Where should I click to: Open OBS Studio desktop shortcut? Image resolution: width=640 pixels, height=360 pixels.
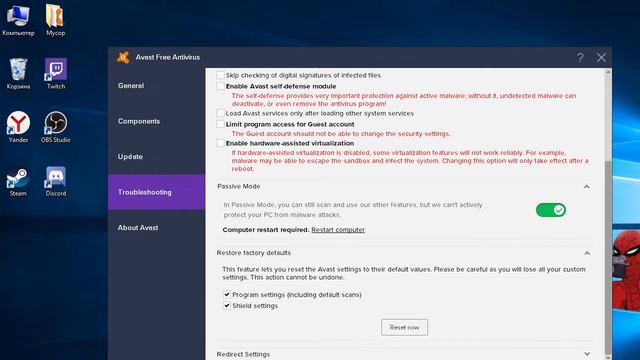click(56, 127)
